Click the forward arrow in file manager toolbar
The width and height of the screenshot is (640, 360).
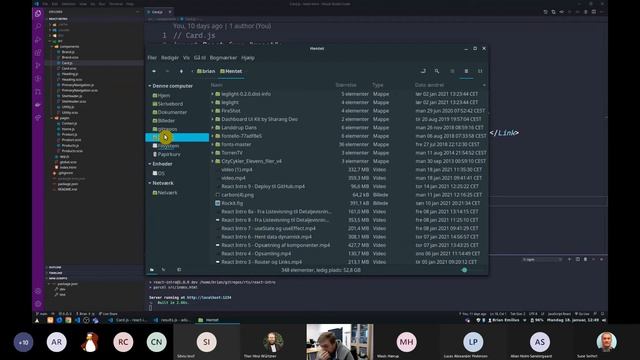click(x=167, y=71)
